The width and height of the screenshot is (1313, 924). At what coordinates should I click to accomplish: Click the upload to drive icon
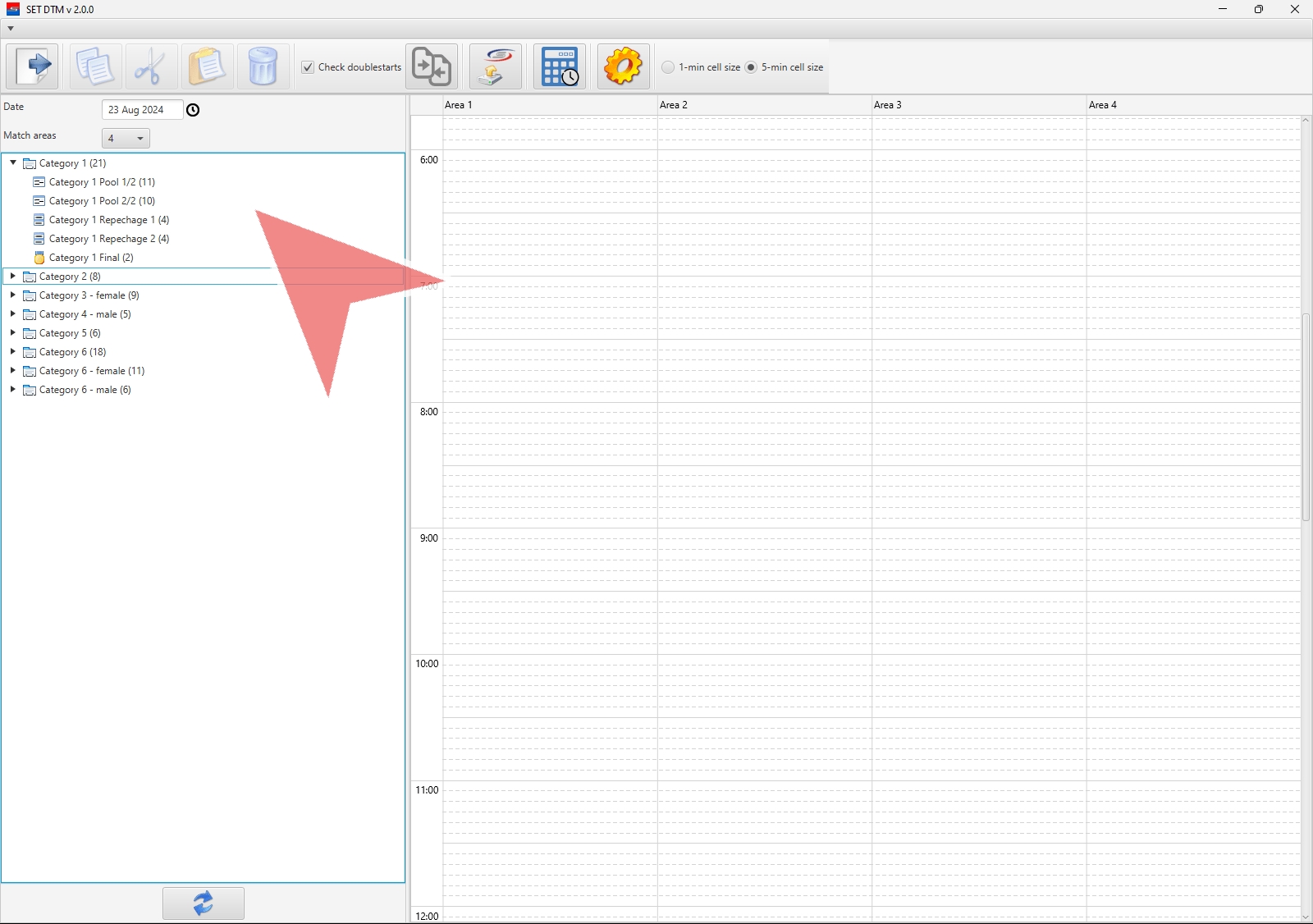tap(496, 66)
